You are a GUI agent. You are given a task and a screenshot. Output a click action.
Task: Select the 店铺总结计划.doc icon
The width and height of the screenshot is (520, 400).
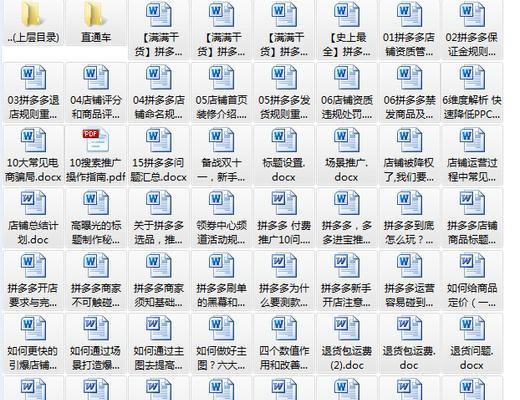tap(33, 203)
